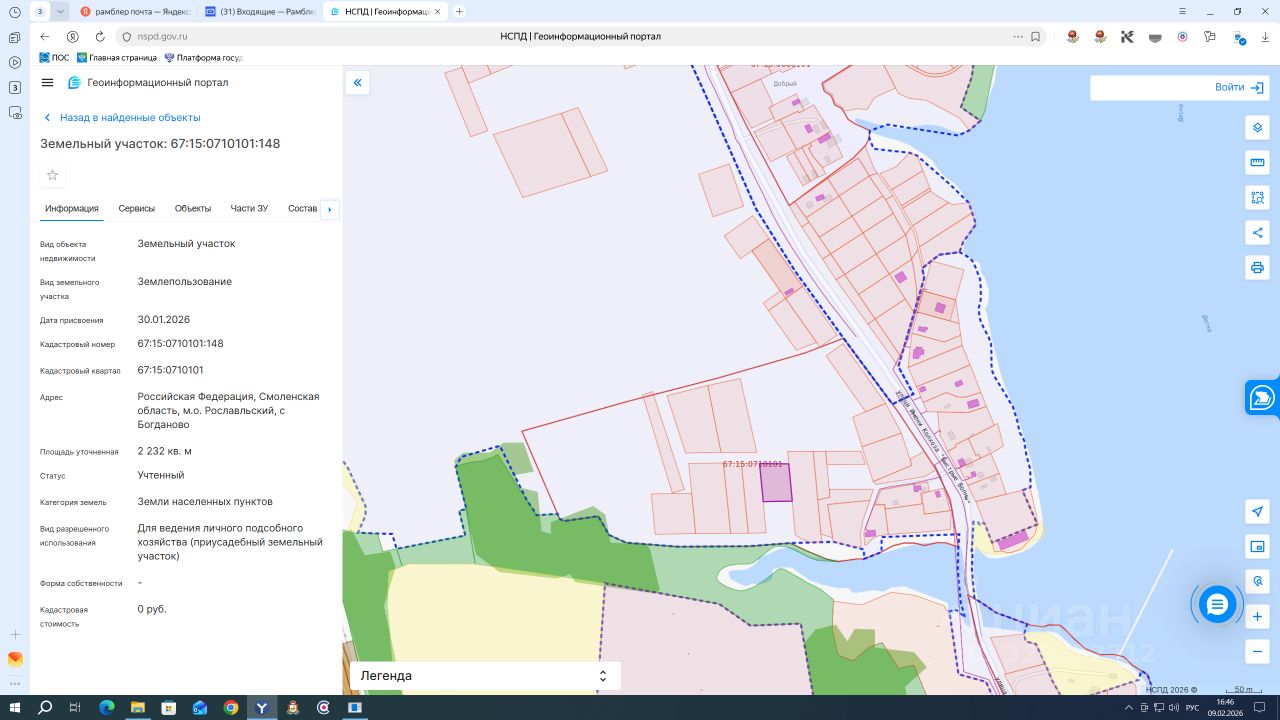
Task: Open the Части ЗУ tab
Action: pos(249,209)
